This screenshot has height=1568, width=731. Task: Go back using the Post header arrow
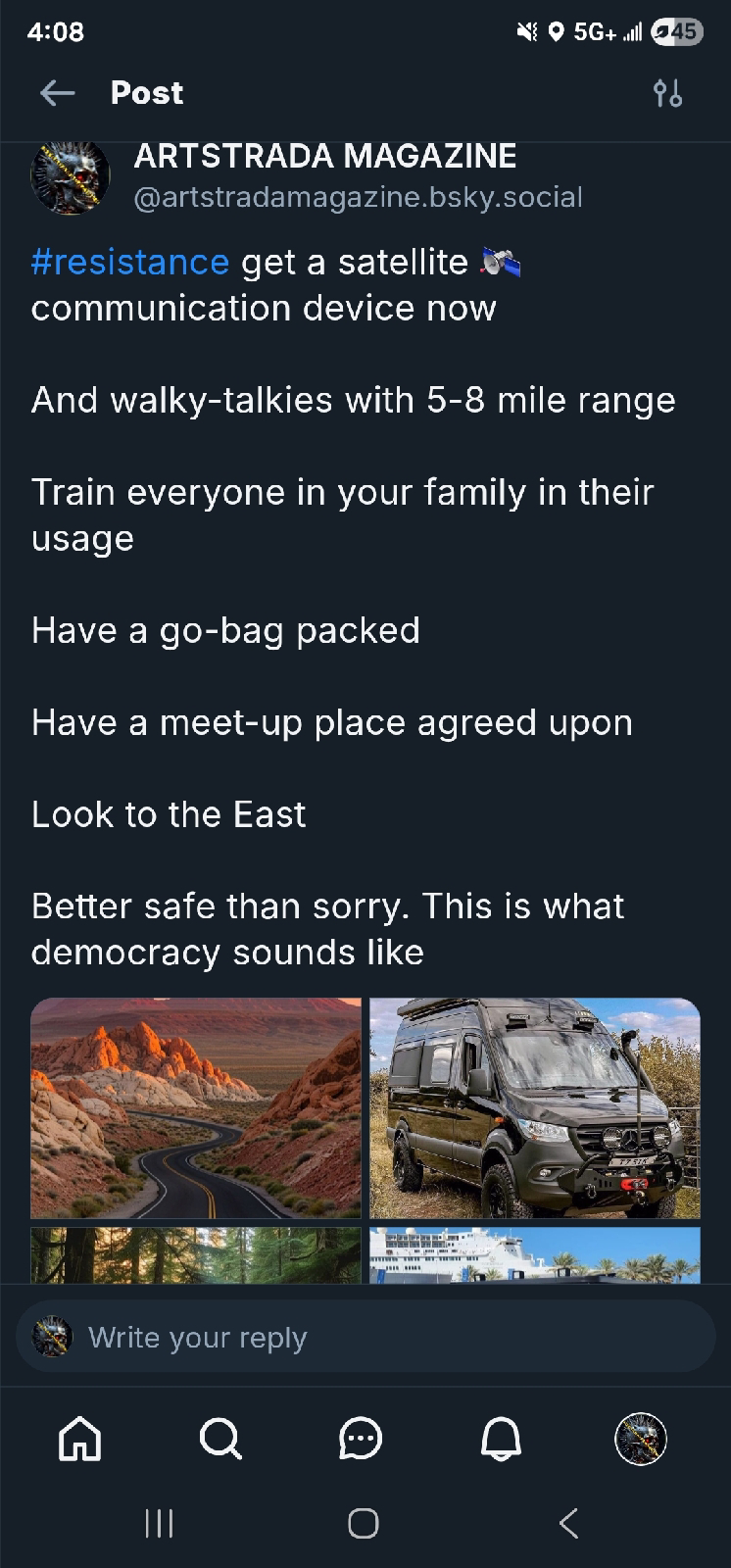coord(57,93)
